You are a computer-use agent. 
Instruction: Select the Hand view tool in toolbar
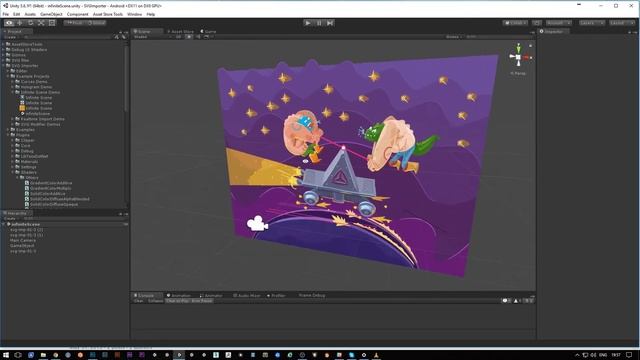coord(9,23)
